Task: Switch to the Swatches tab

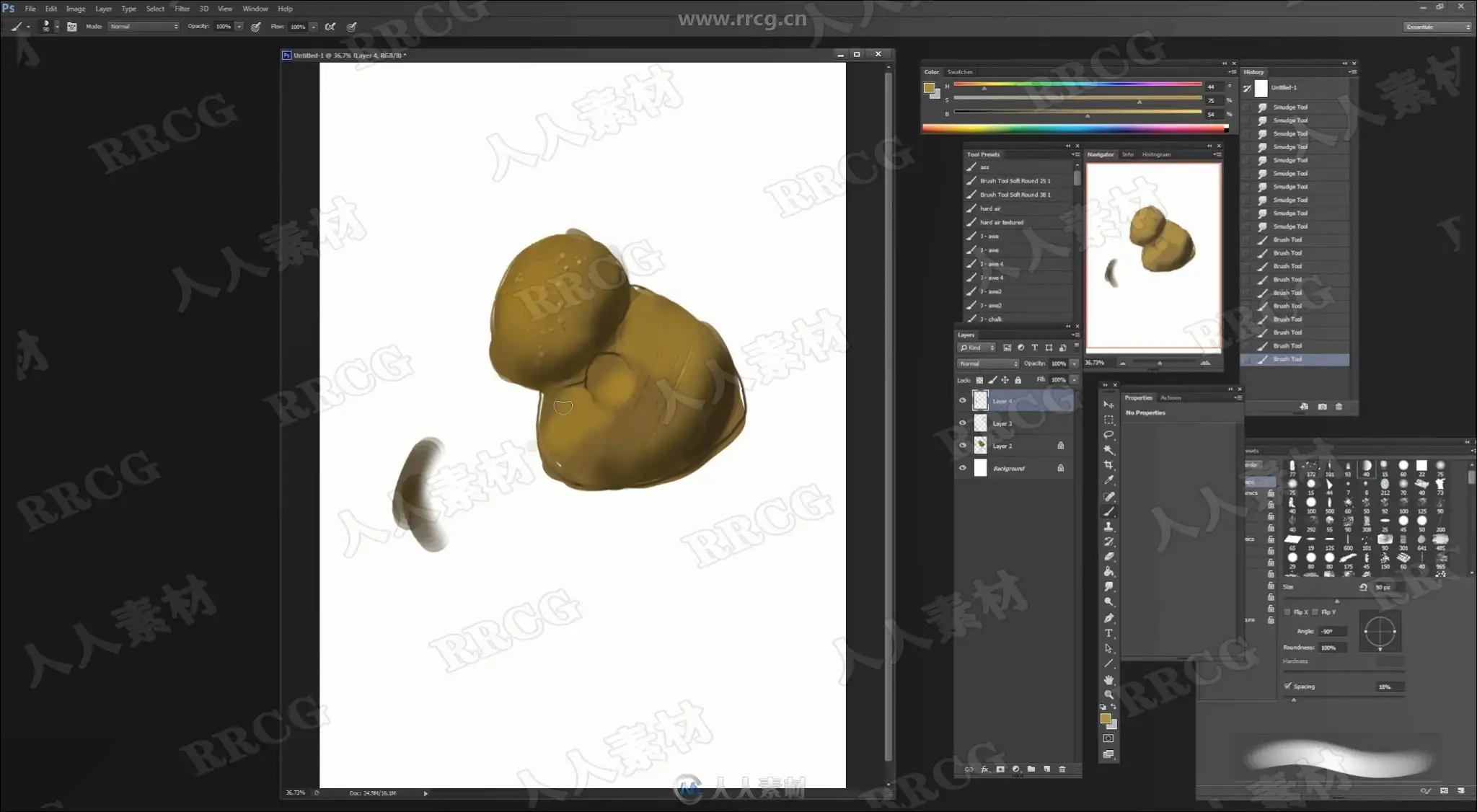Action: pyautogui.click(x=959, y=72)
